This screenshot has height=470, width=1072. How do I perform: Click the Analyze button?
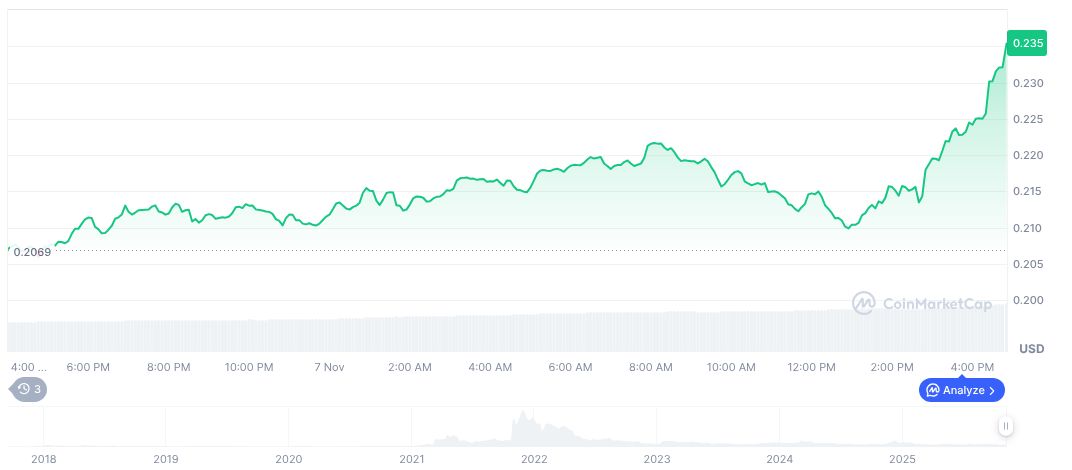pos(962,390)
